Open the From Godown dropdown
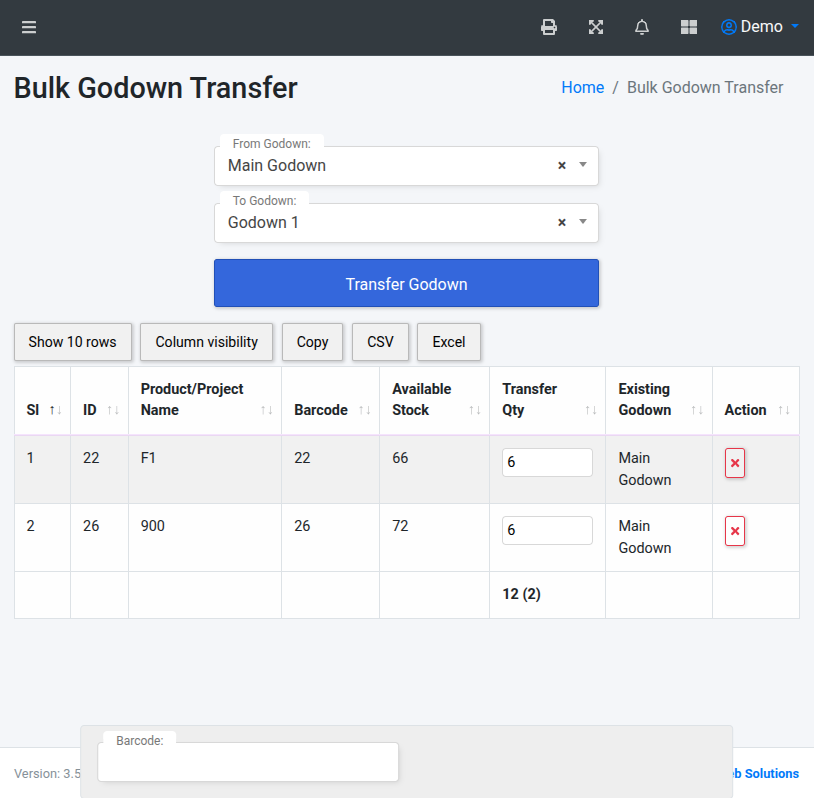This screenshot has height=798, width=814. [582, 165]
